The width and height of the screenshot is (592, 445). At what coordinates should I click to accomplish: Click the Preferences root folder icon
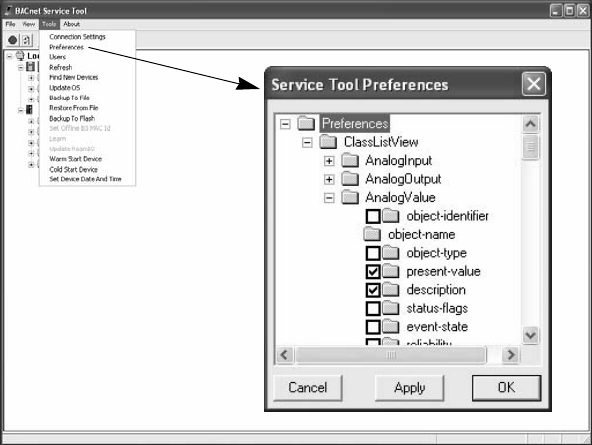coord(306,123)
